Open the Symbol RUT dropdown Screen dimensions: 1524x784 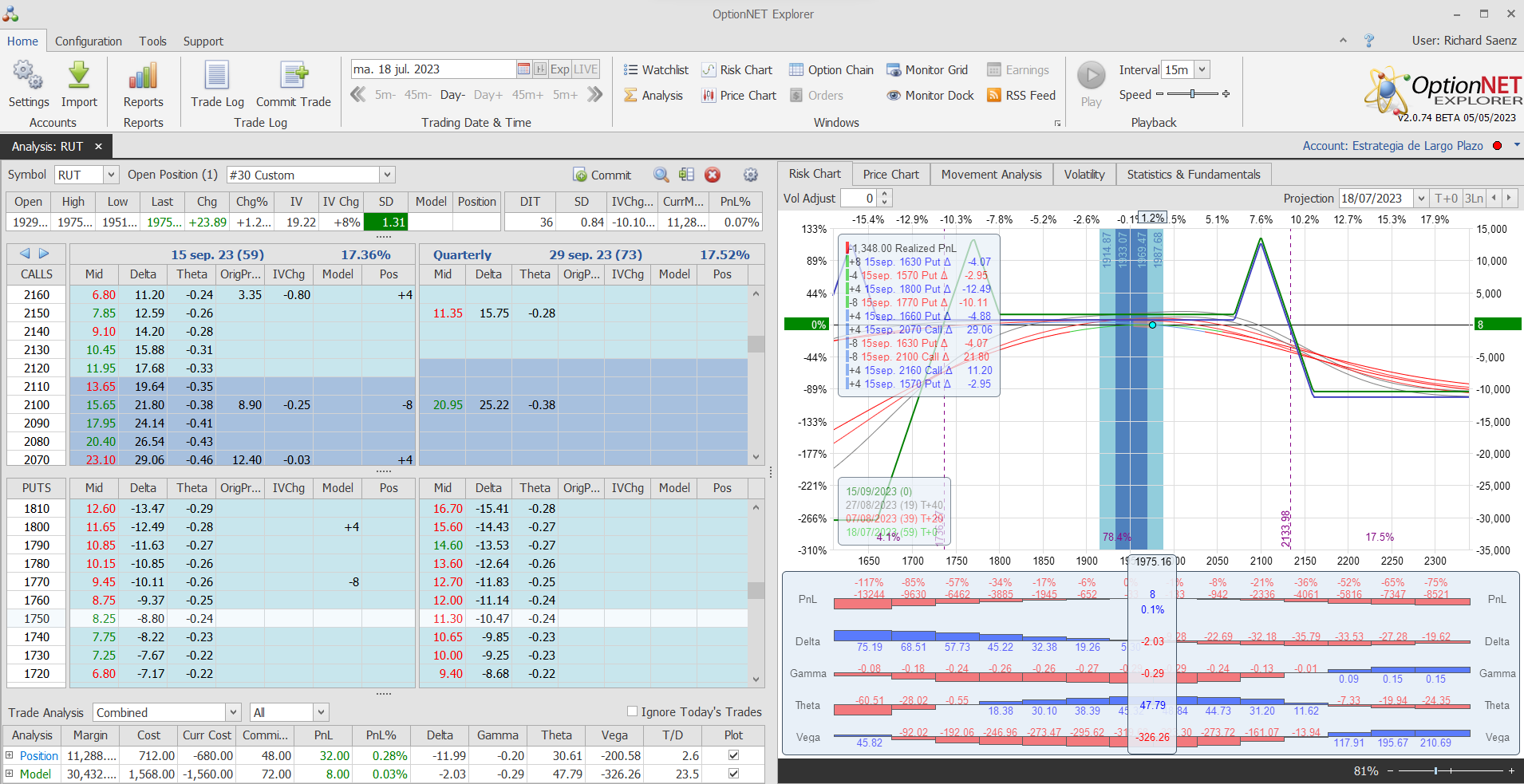(111, 175)
